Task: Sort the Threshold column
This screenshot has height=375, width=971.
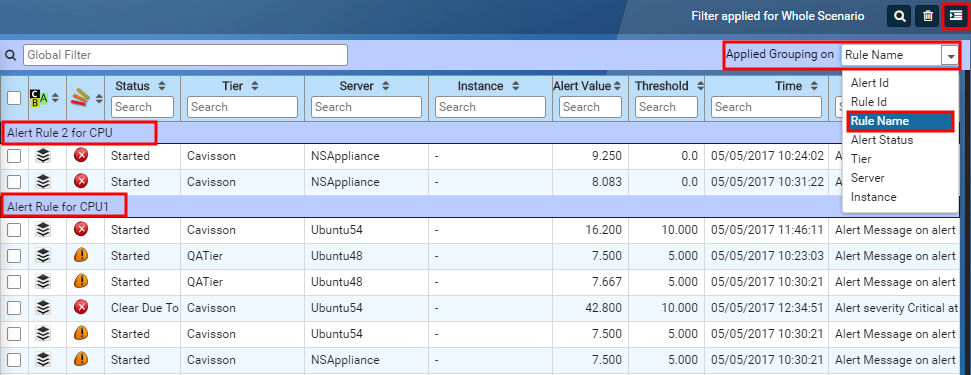Action: pyautogui.click(x=700, y=86)
